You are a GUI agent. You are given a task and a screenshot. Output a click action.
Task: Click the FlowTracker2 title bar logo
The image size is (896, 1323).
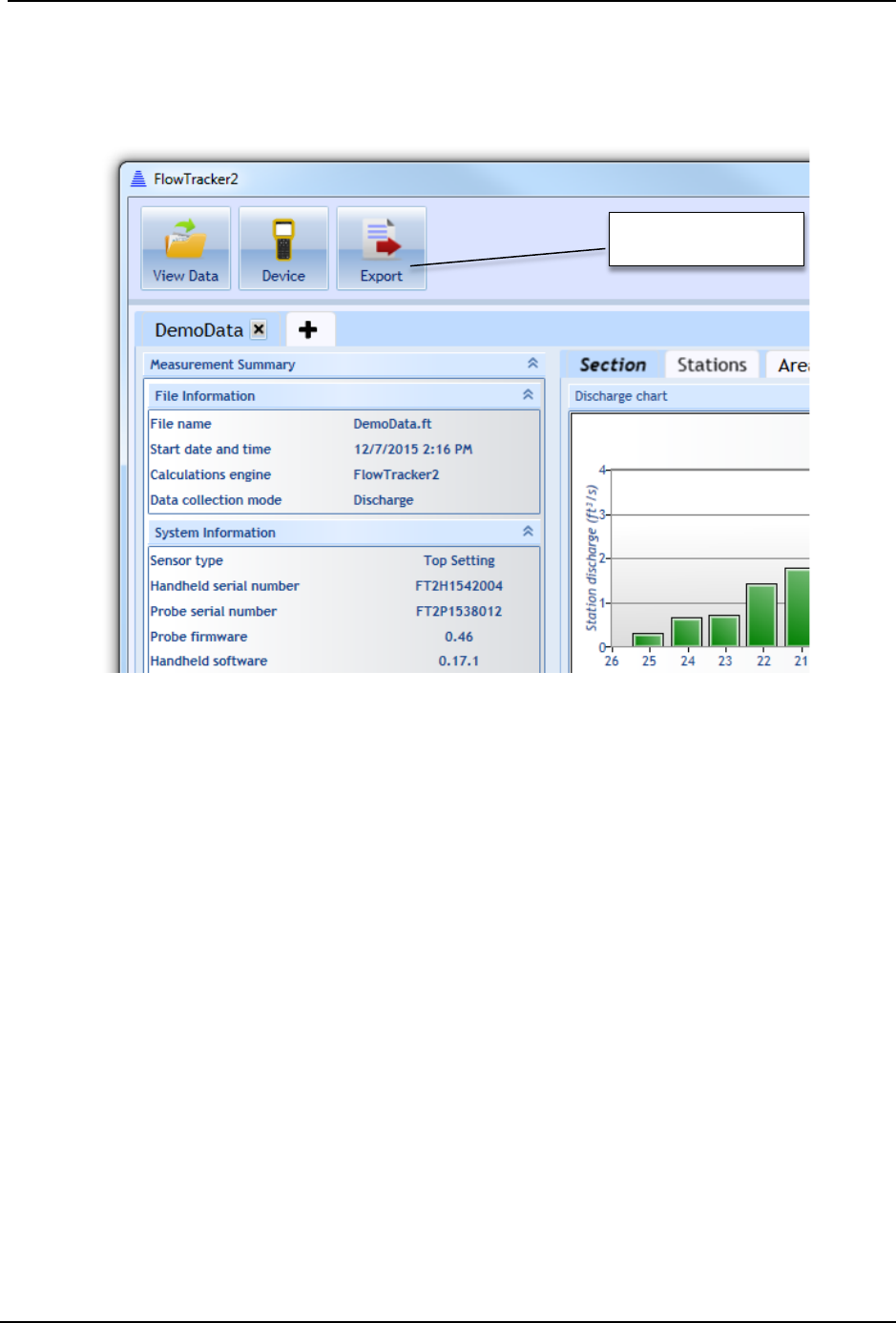(138, 178)
